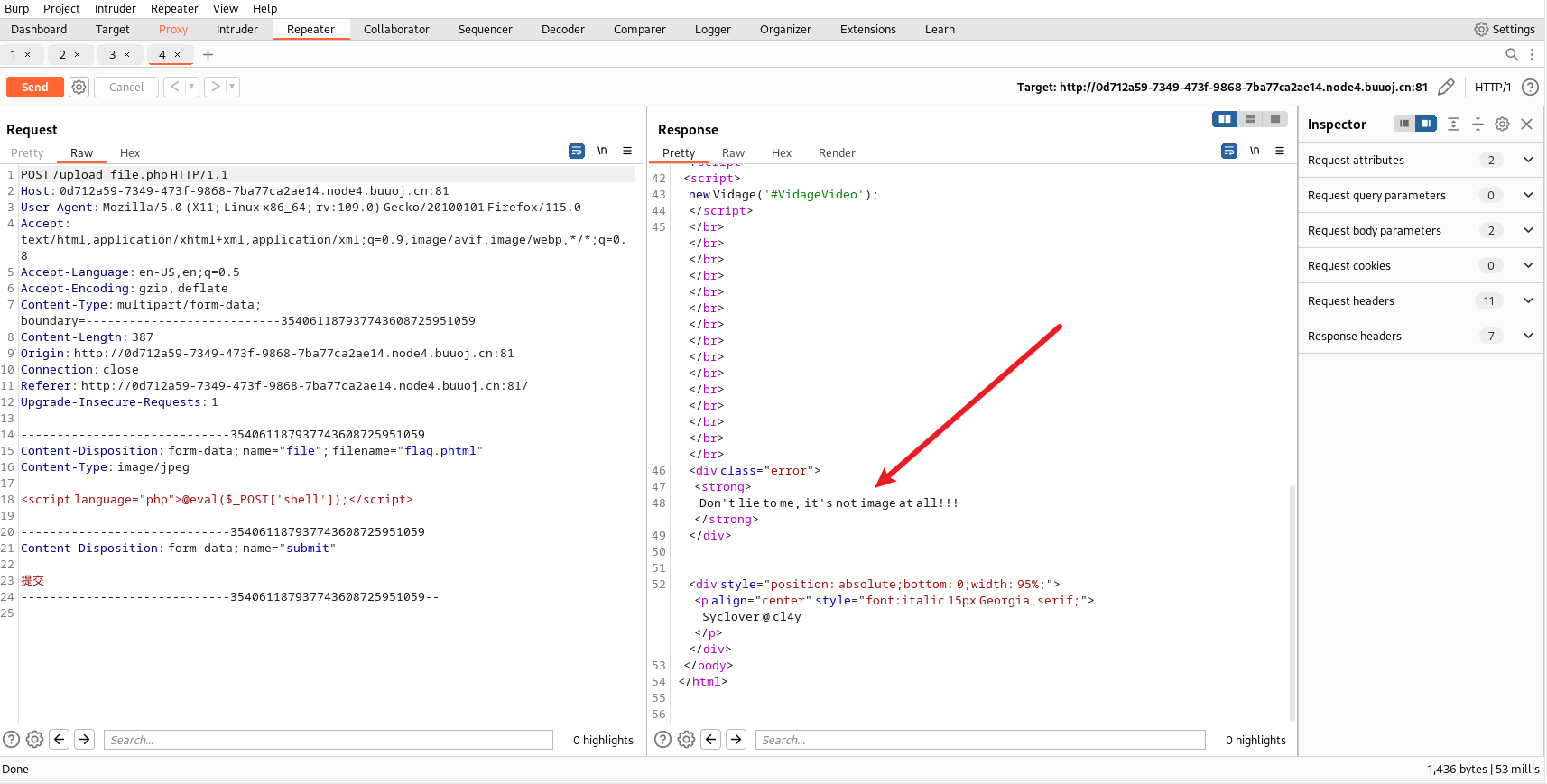Expand Response headers section
The image size is (1547, 784).
1422,336
